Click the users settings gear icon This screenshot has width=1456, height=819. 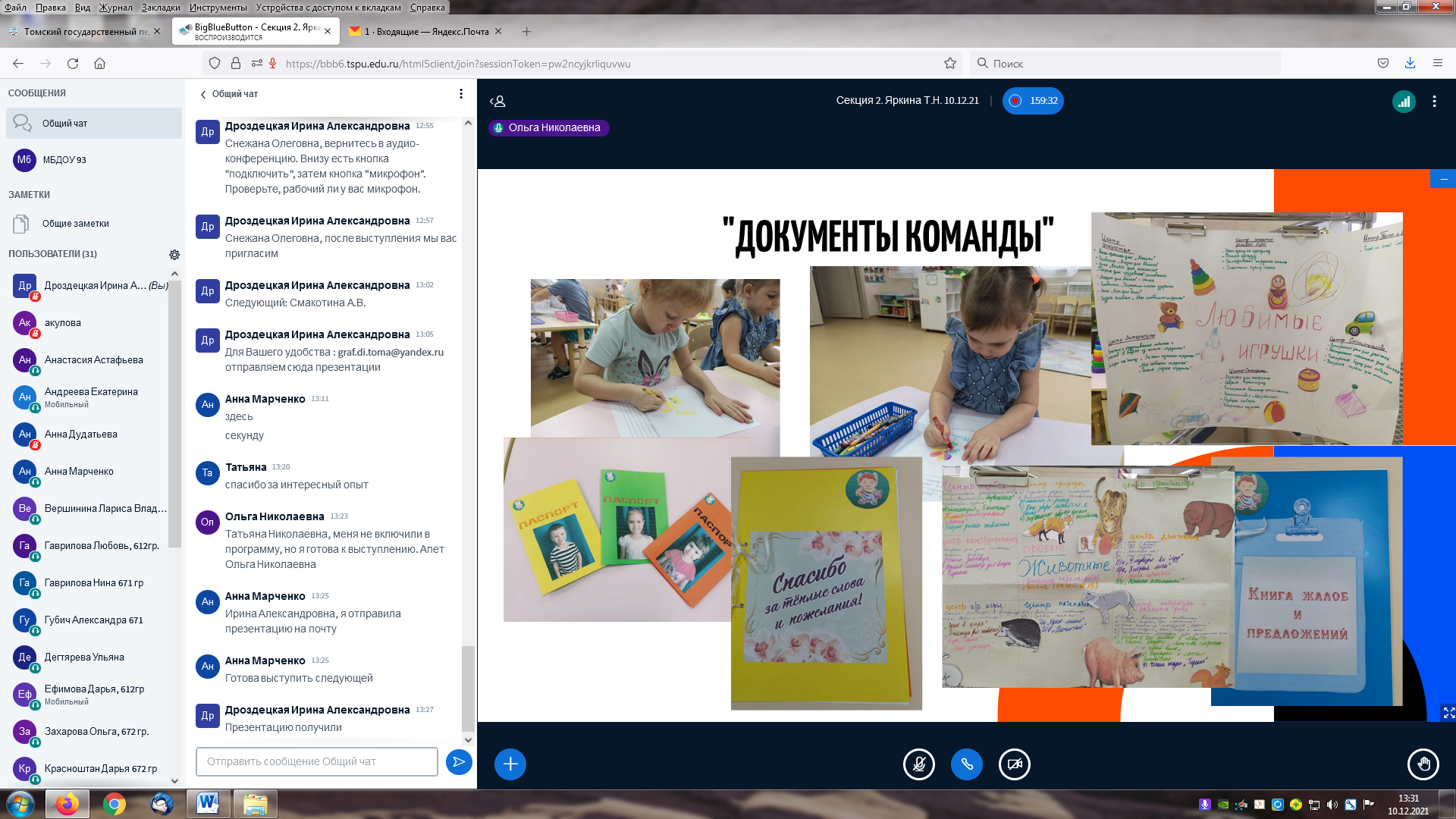[174, 255]
